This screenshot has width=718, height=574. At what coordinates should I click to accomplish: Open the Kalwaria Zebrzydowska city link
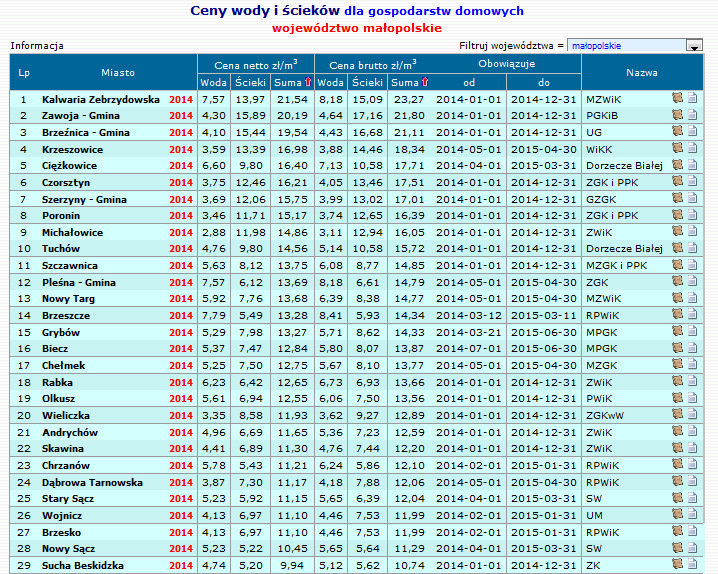tap(100, 100)
